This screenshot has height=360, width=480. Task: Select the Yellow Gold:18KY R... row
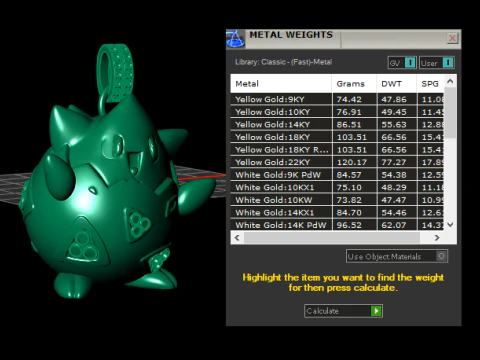click(x=337, y=150)
